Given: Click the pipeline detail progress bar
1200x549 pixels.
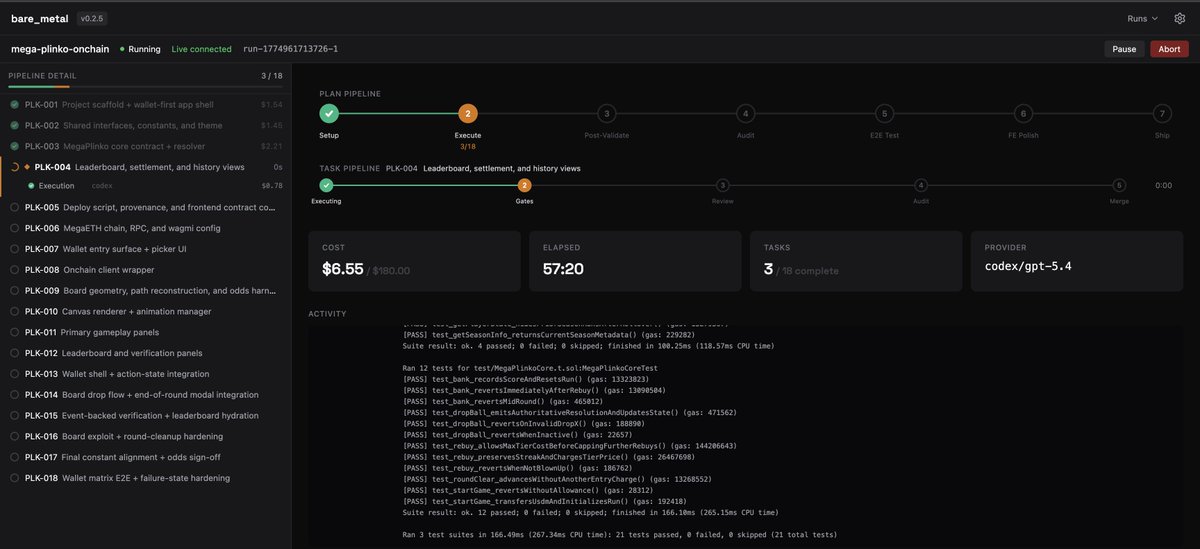Looking at the screenshot, I should 145,87.
